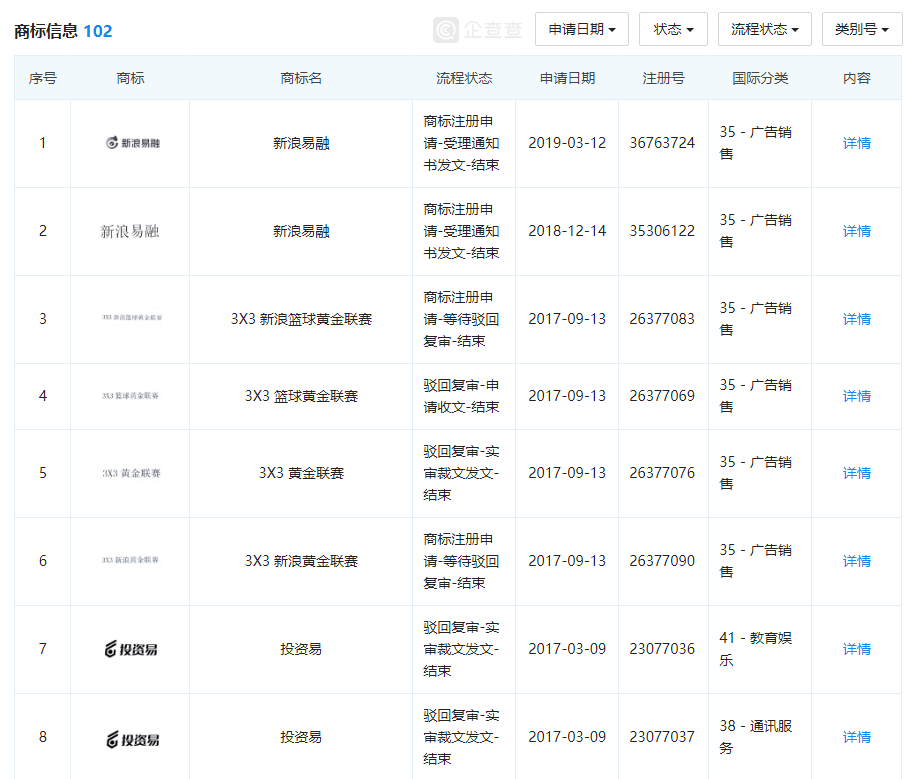Click registration number 23077036
The height and width of the screenshot is (779, 907).
[662, 648]
